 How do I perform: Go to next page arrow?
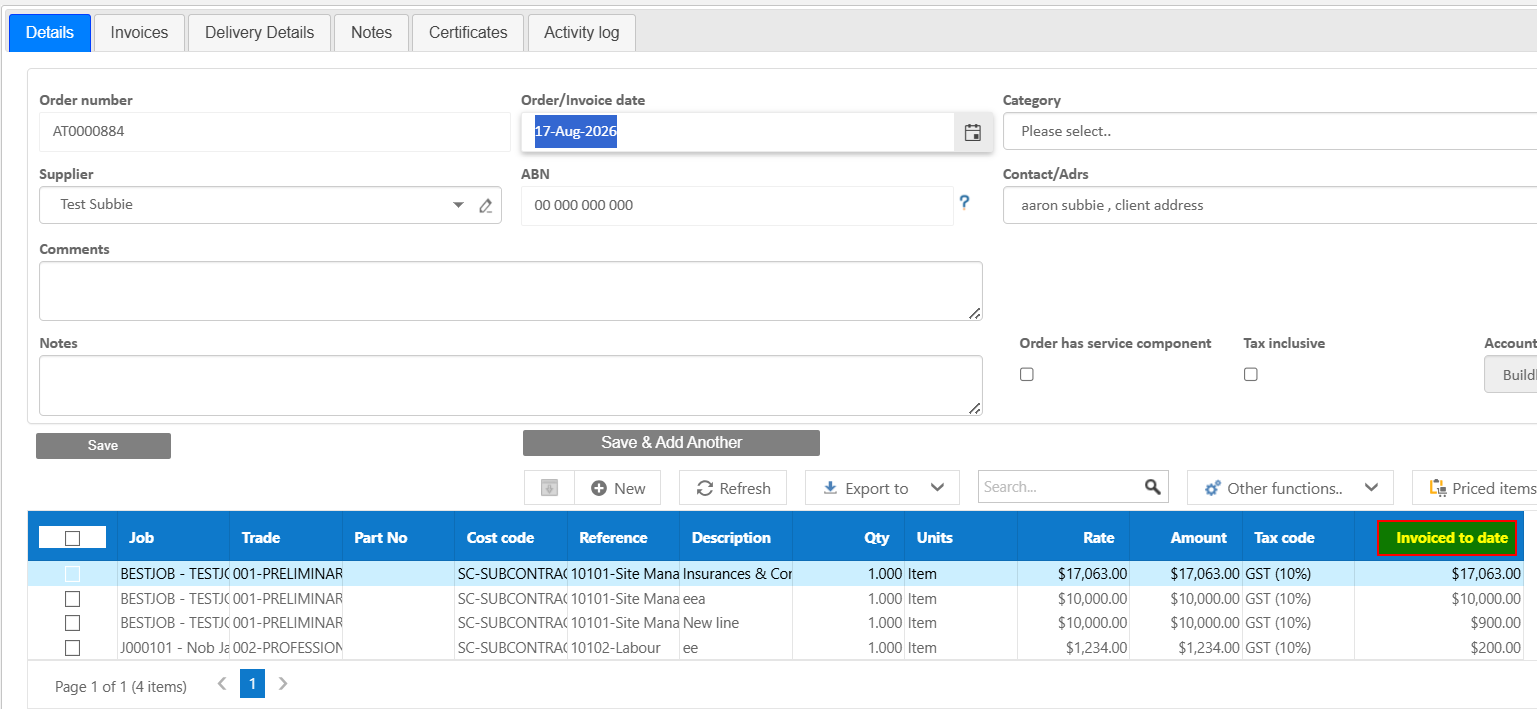(x=283, y=684)
